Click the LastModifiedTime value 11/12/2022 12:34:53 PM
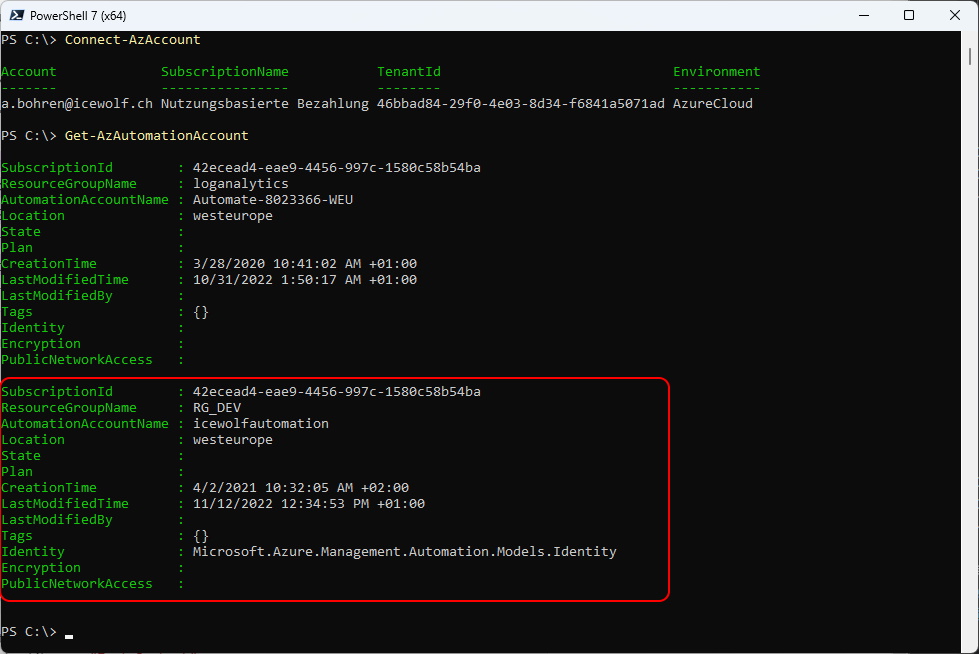Viewport: 979px width, 654px height. pyautogui.click(x=309, y=504)
